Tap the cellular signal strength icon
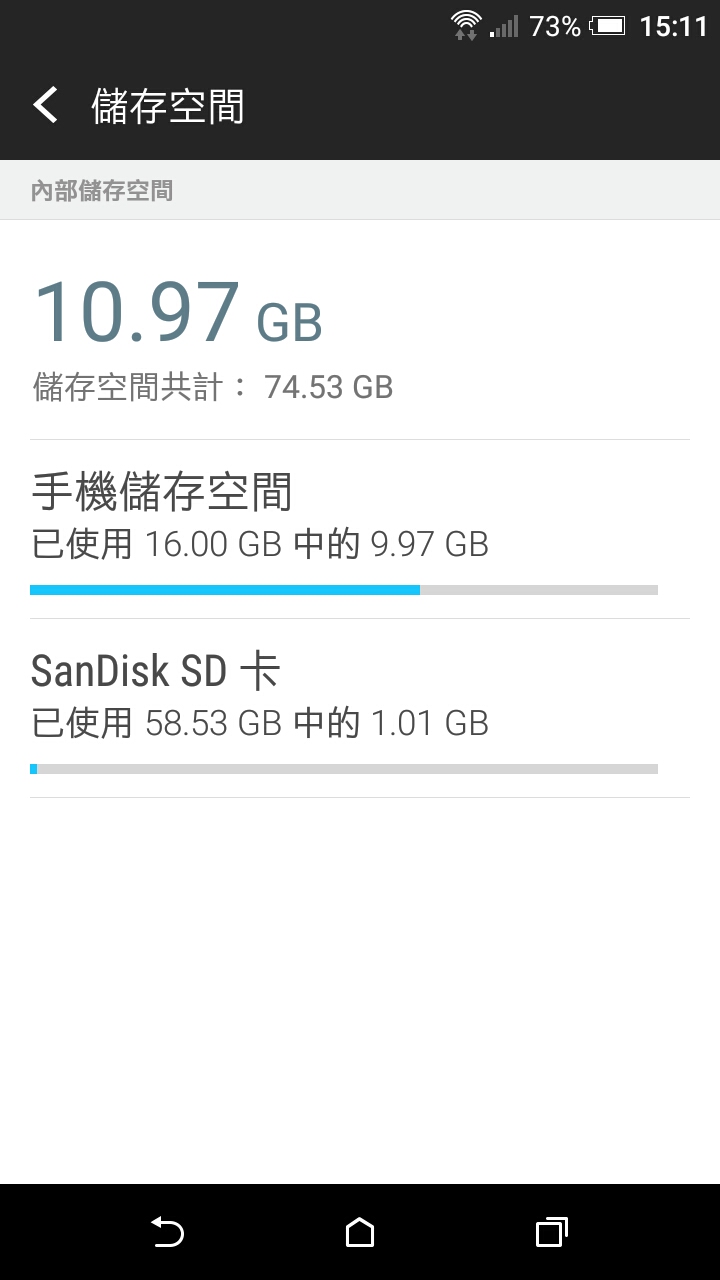 pos(504,26)
